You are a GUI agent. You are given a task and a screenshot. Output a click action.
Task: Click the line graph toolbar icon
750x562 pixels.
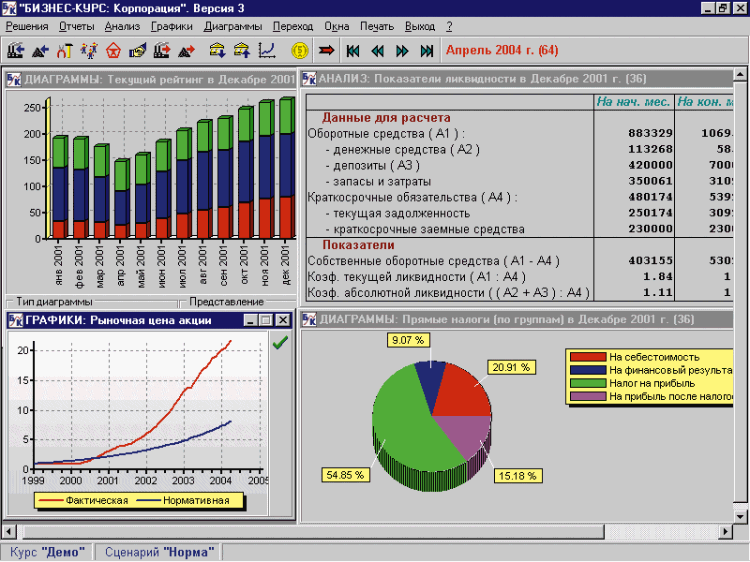pyautogui.click(x=267, y=50)
